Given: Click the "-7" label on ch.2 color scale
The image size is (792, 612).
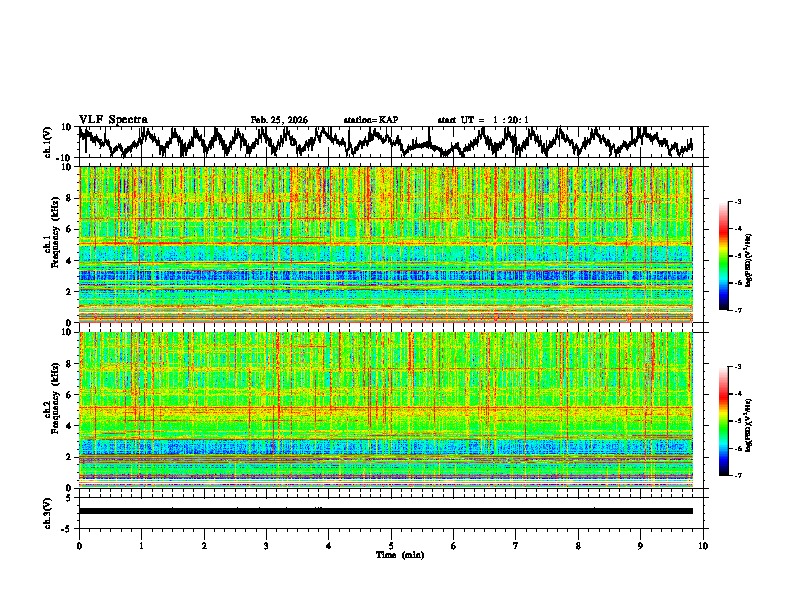Looking at the screenshot, I should tap(737, 475).
